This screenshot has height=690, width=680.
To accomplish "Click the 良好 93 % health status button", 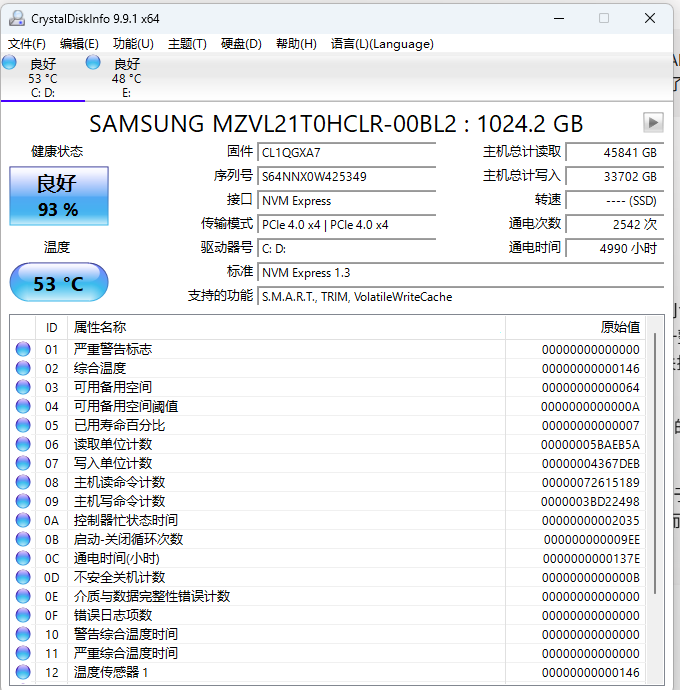I will tap(59, 196).
